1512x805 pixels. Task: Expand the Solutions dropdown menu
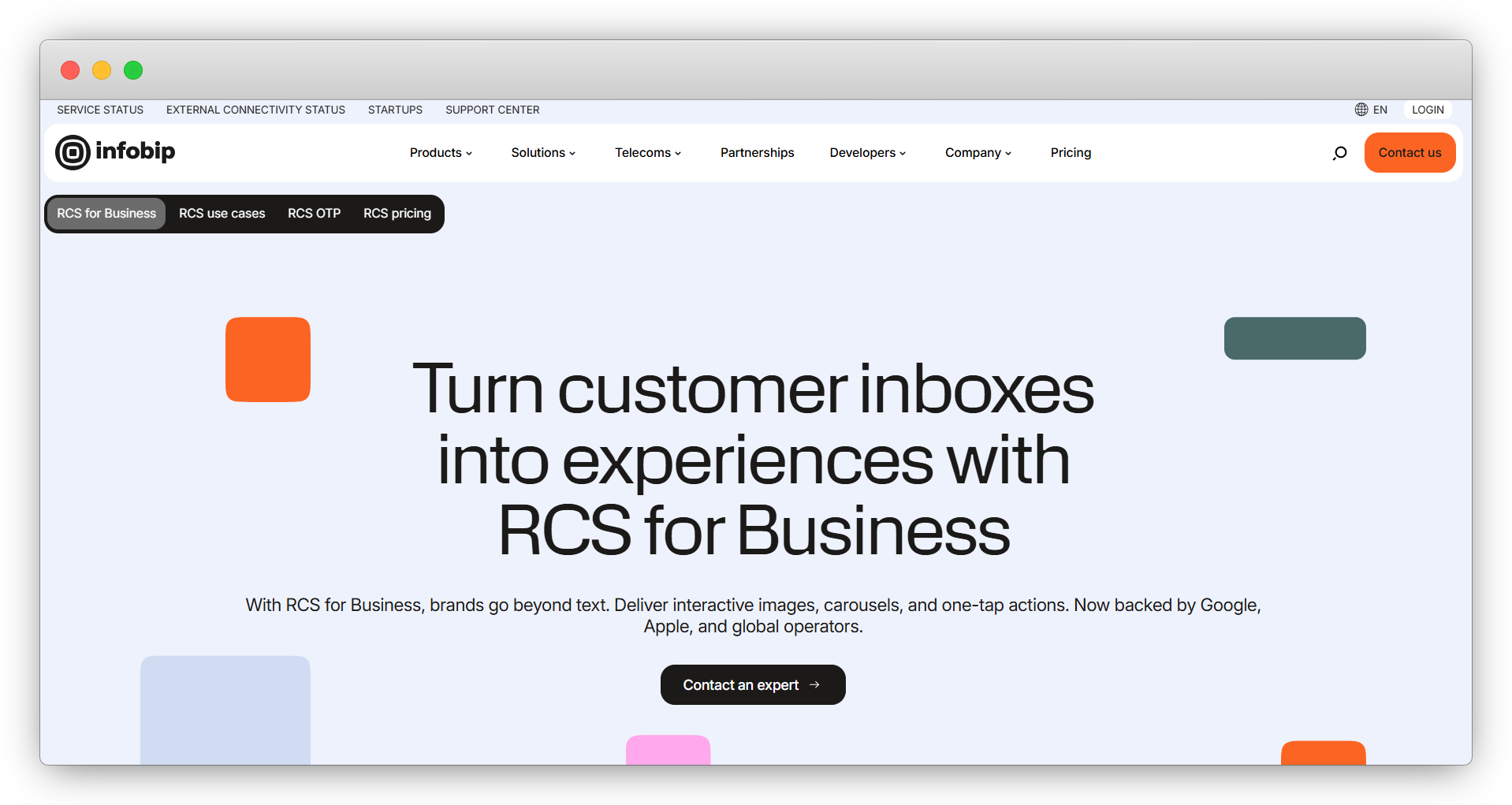(543, 153)
